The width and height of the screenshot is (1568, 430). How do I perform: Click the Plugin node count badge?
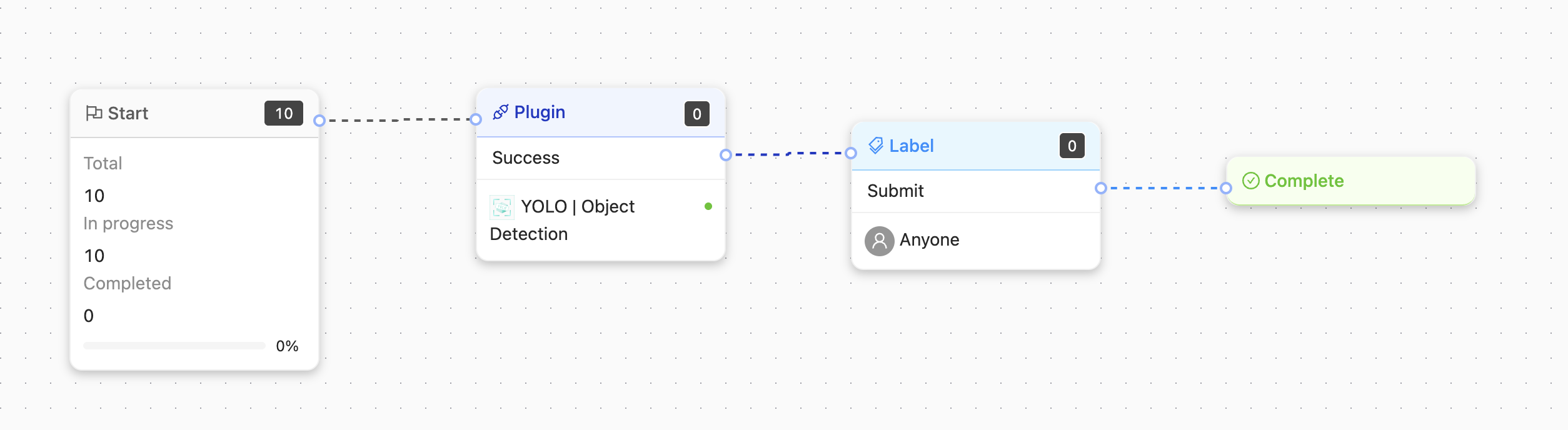(696, 114)
